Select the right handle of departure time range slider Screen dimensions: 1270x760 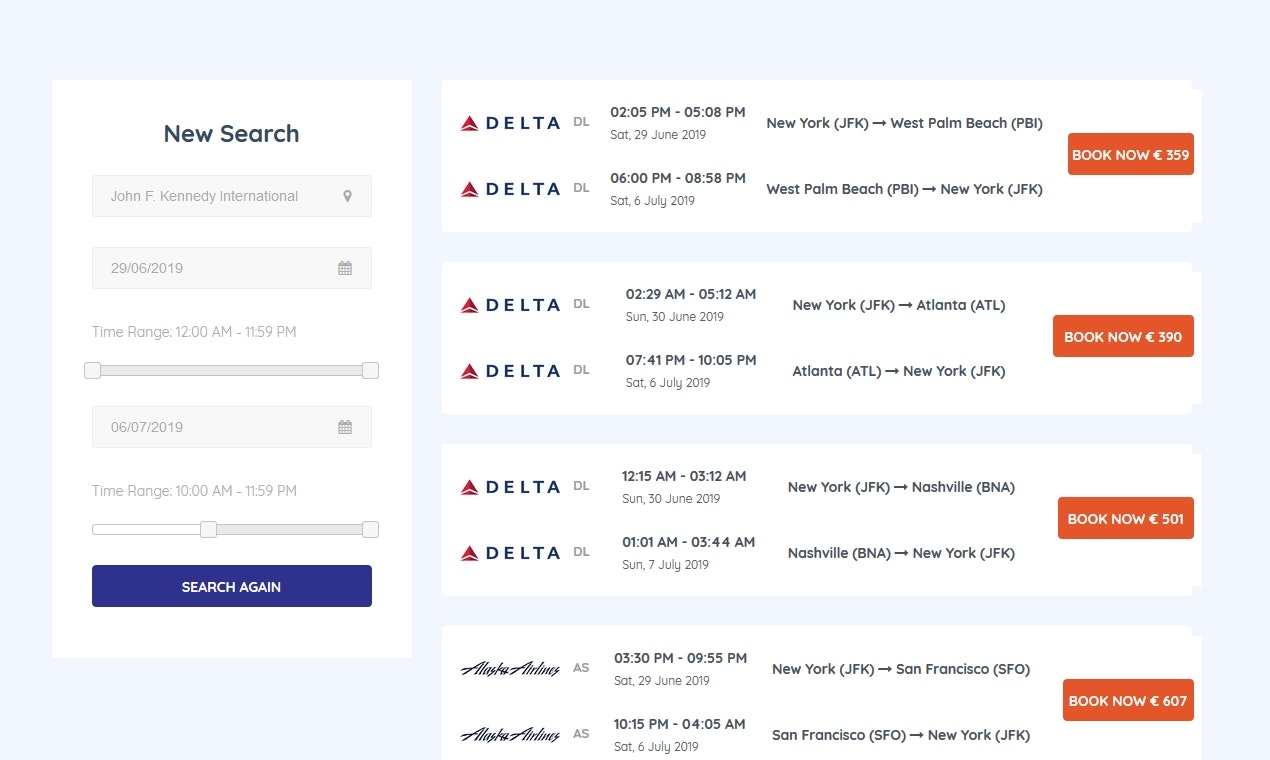coord(370,371)
